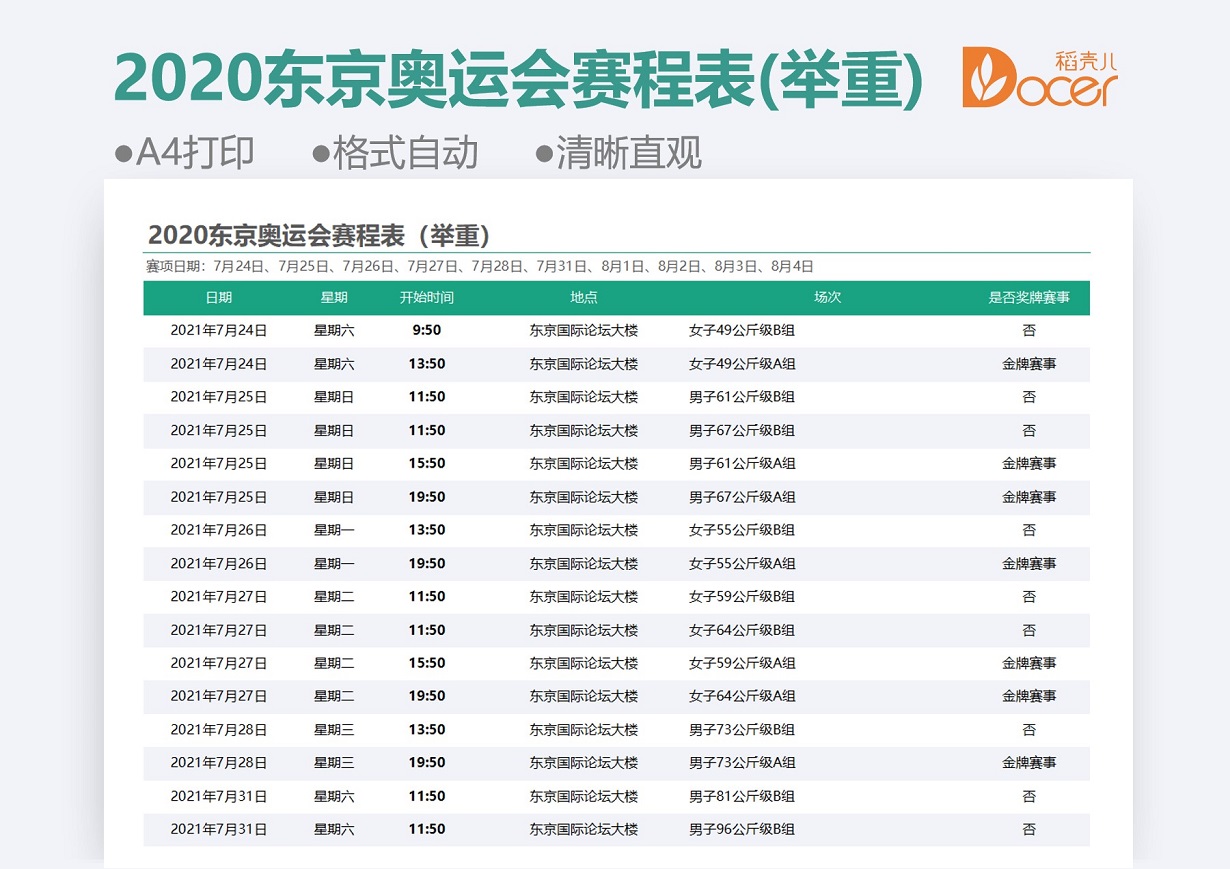The image size is (1230, 869).
Task: Click the 日期 column header
Action: coord(219,297)
